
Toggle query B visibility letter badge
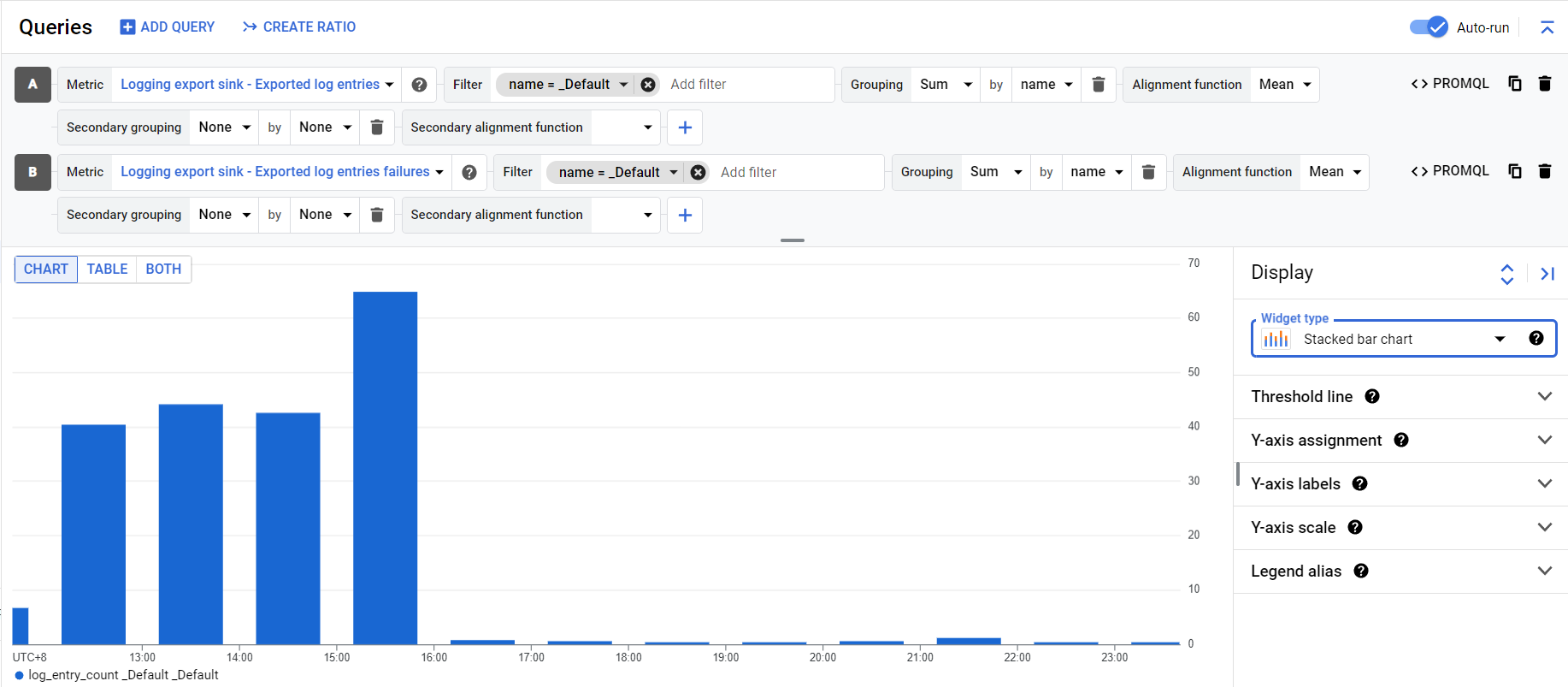[32, 172]
